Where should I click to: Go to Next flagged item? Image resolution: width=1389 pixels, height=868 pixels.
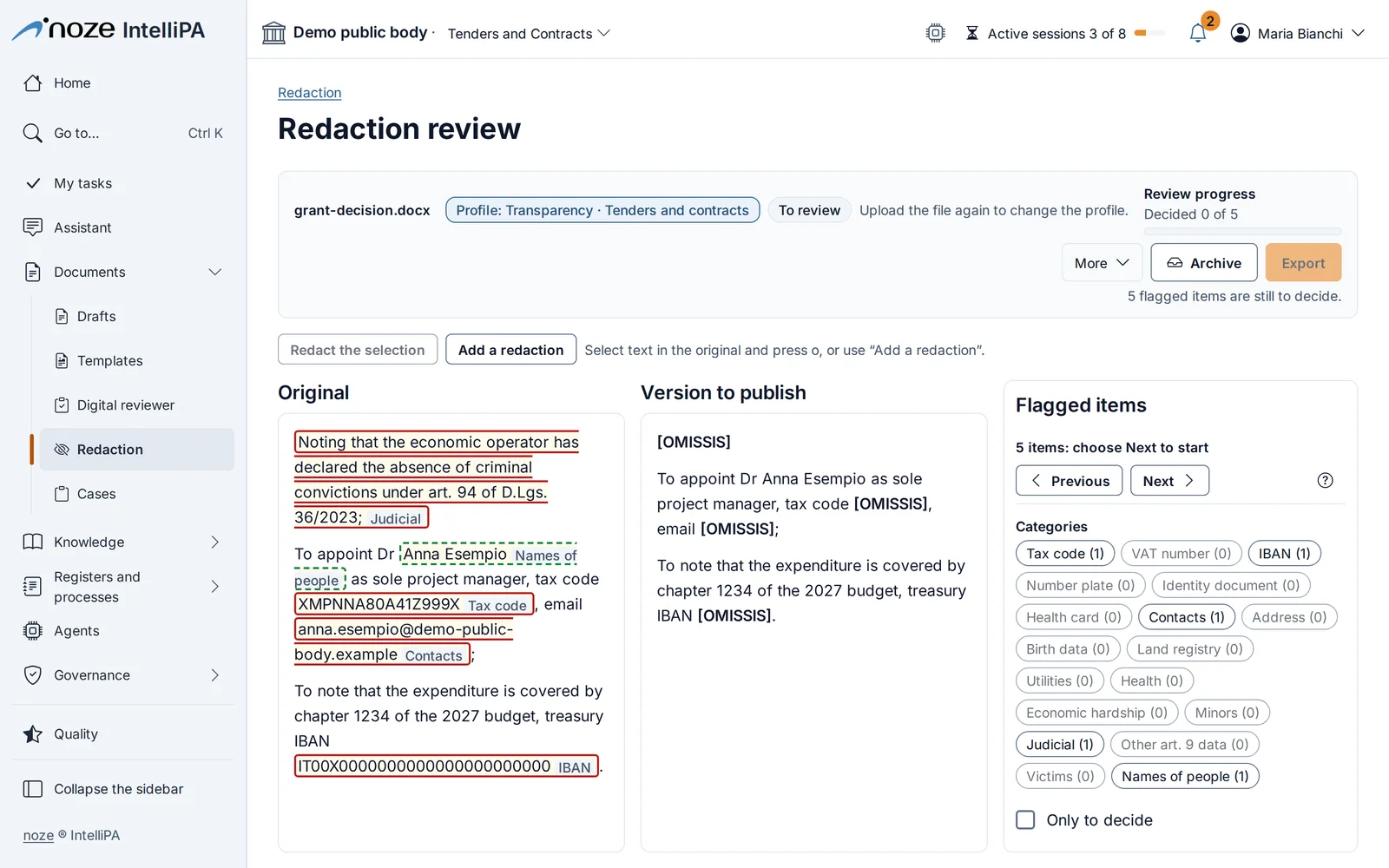click(x=1169, y=481)
